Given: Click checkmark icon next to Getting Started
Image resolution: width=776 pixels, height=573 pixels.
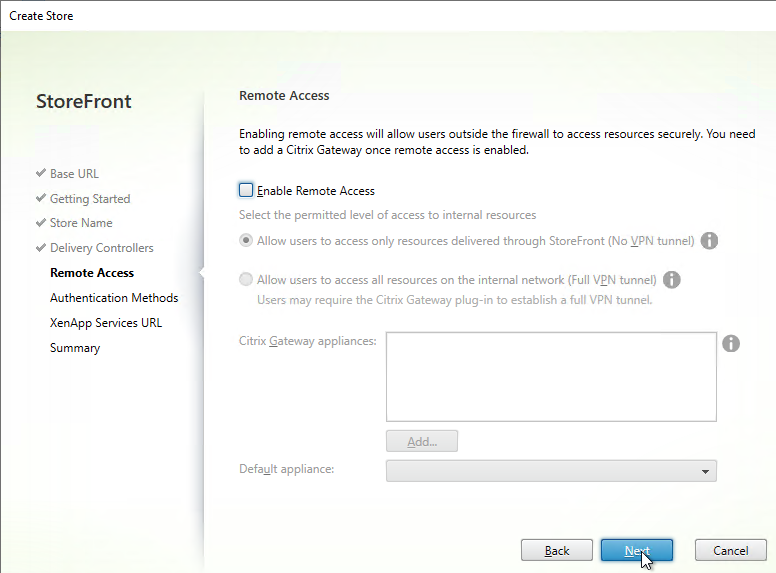Looking at the screenshot, I should coord(41,198).
